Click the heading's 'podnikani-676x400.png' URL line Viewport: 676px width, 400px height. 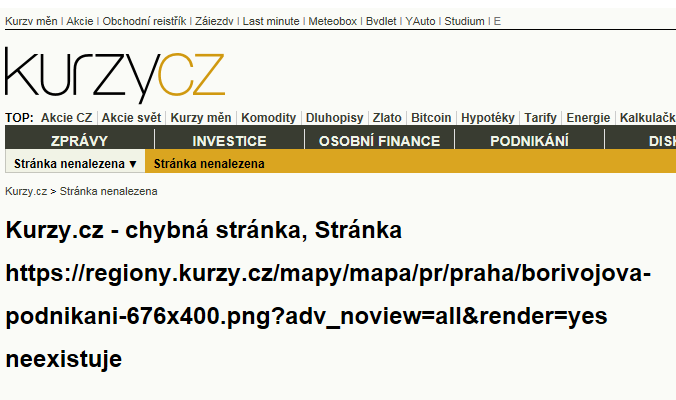(306, 316)
